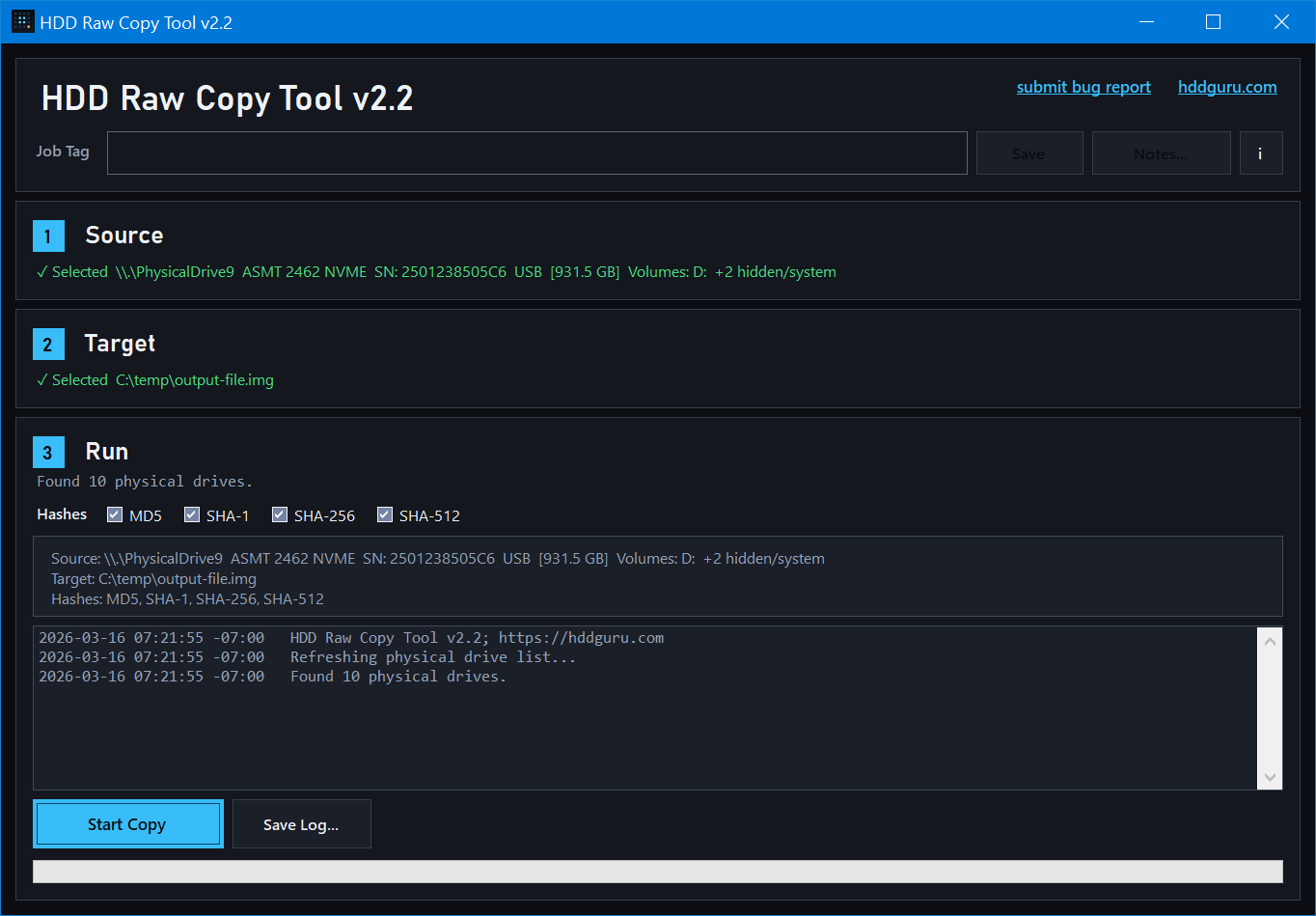Click the Save button next to Job Tag

(x=1028, y=153)
